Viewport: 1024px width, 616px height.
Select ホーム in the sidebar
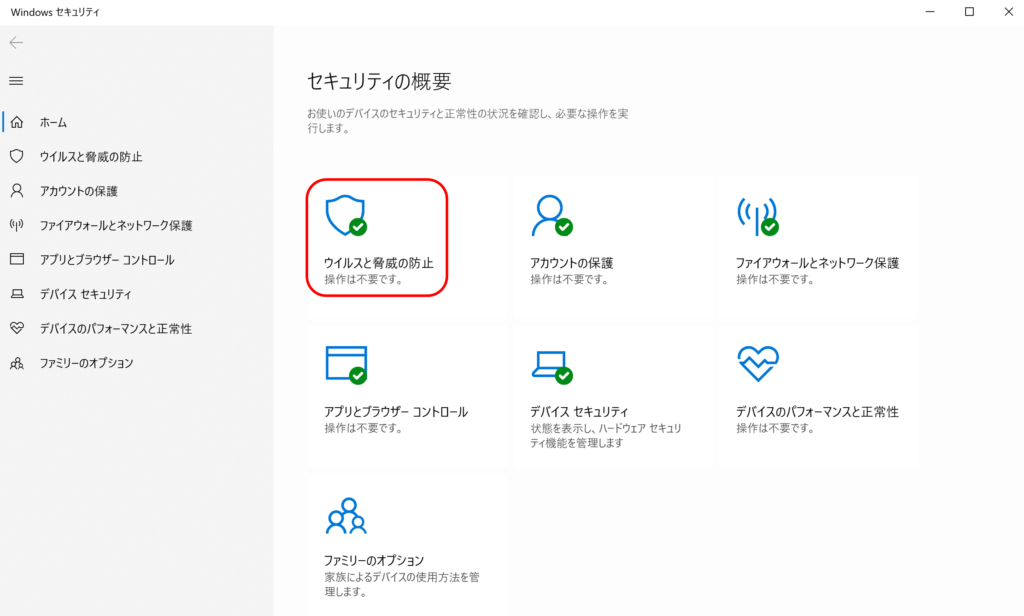tap(54, 122)
